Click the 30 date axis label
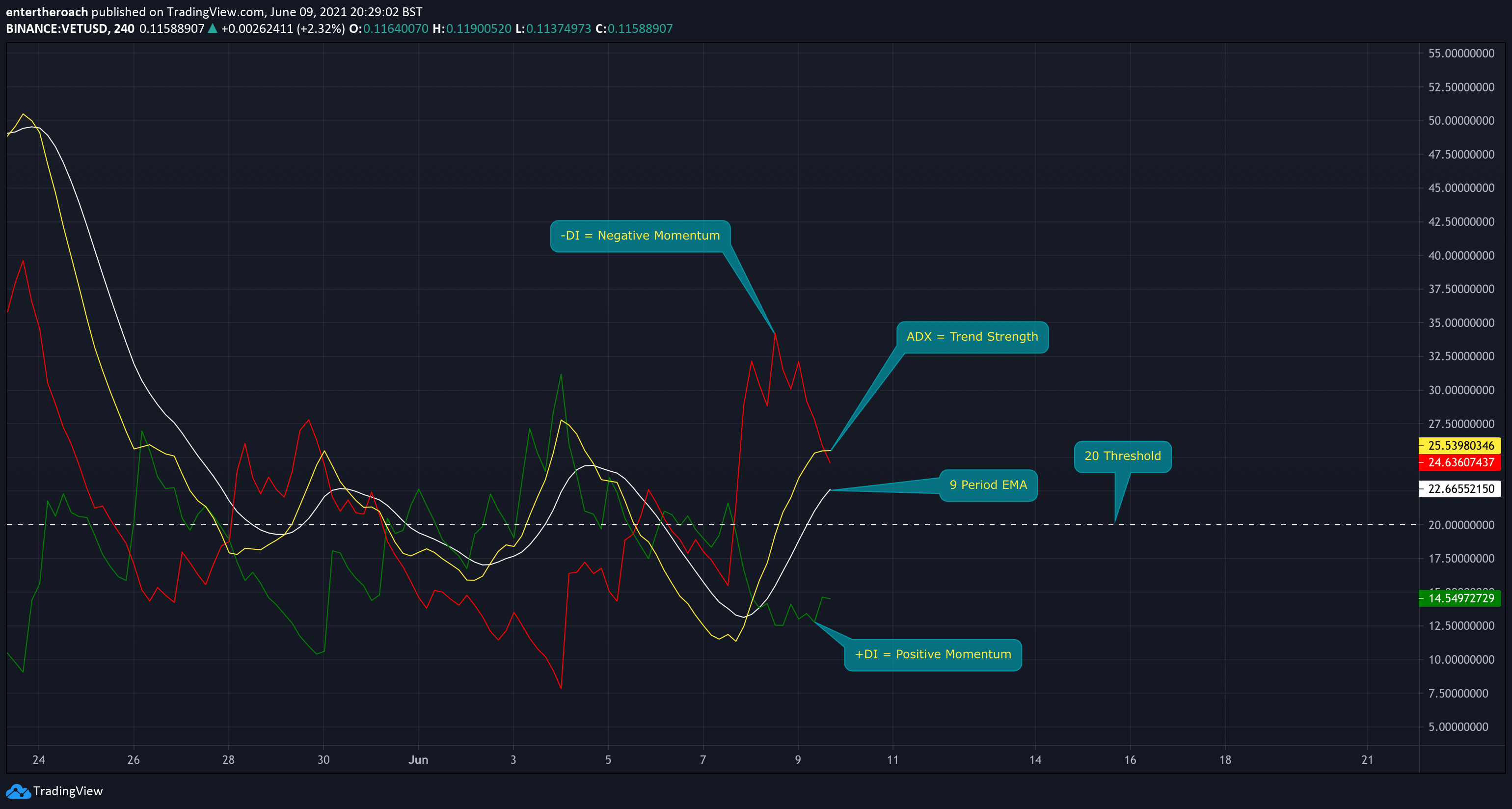Viewport: 1512px width, 809px height. point(324,760)
